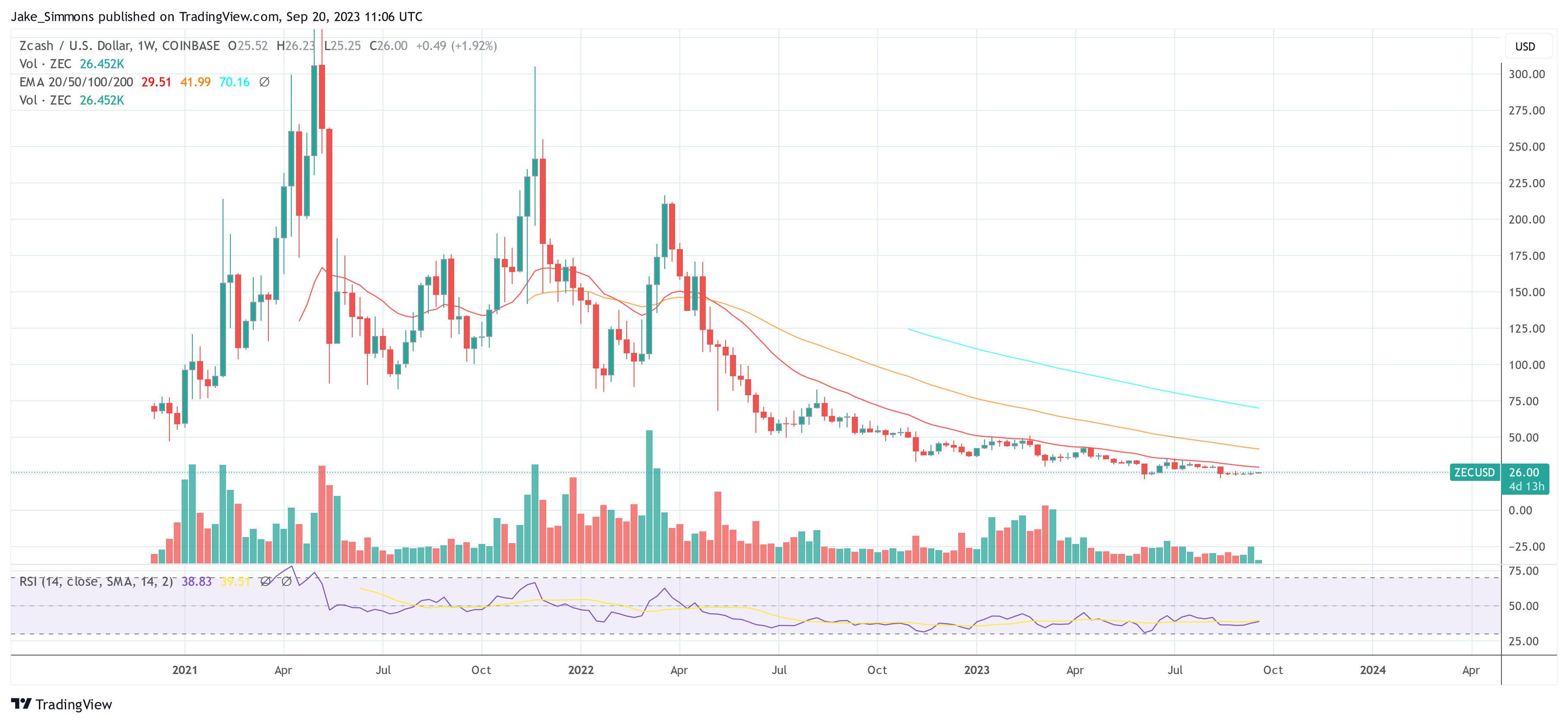Viewport: 1568px width, 723px height.
Task: Click the null symbol beside EMA values
Action: tap(264, 82)
